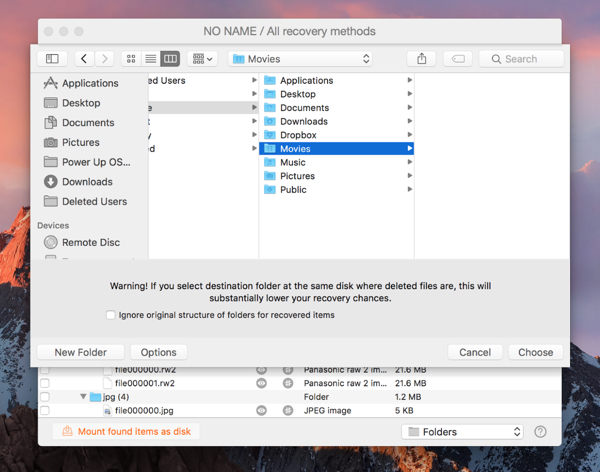Preview file000001.rw2 with eye icon
The image size is (600, 472).
(x=261, y=383)
